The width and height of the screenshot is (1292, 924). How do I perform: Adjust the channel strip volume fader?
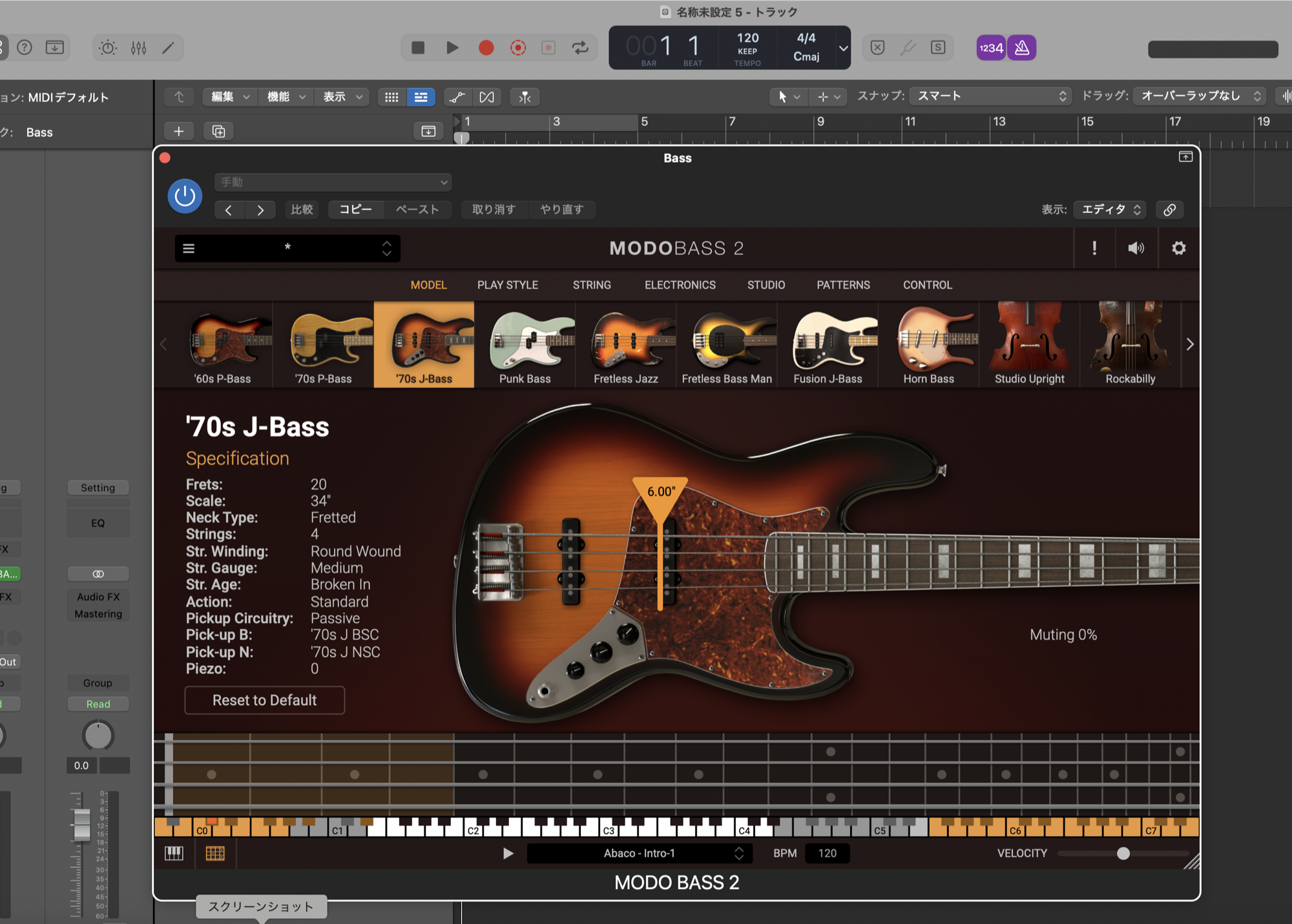click(x=81, y=825)
